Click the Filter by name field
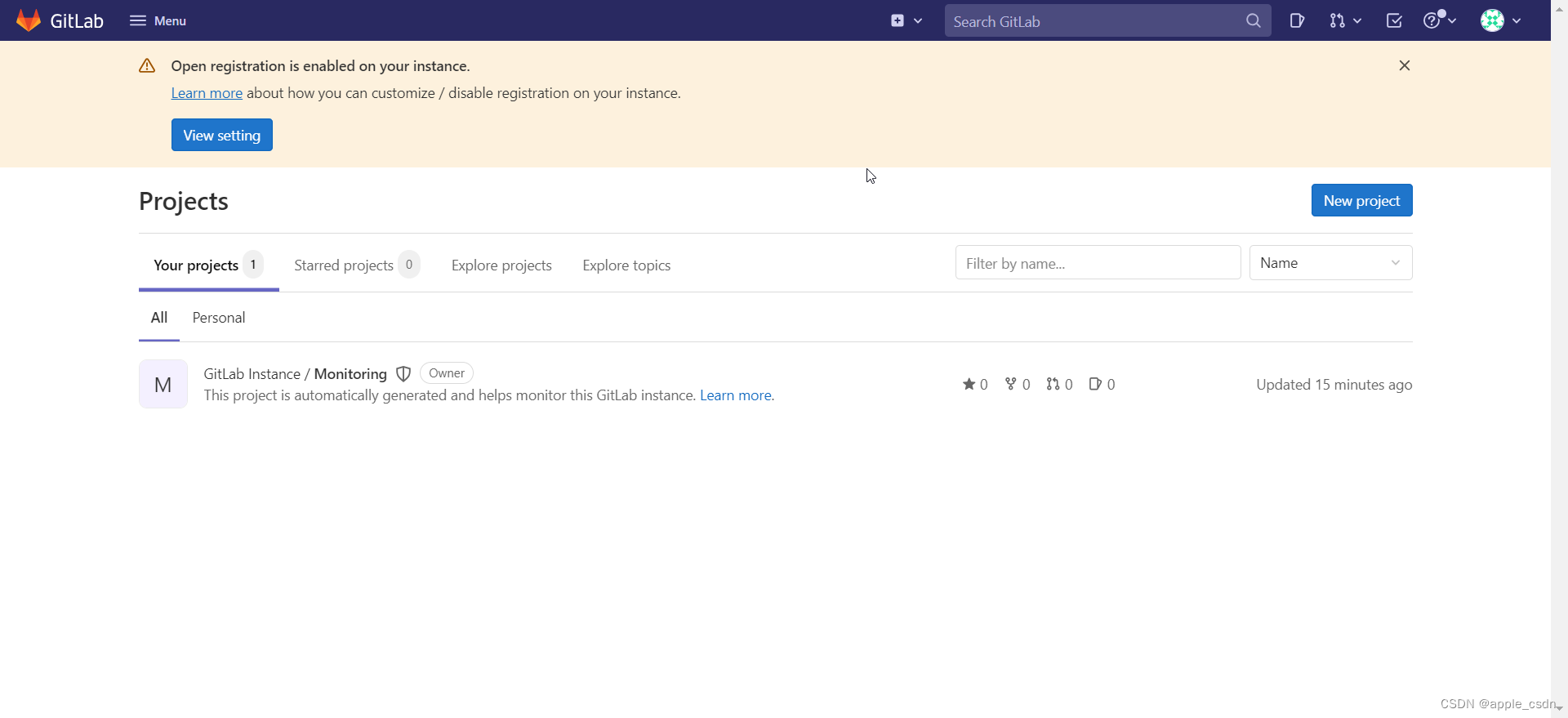The width and height of the screenshot is (1568, 718). click(x=1098, y=263)
